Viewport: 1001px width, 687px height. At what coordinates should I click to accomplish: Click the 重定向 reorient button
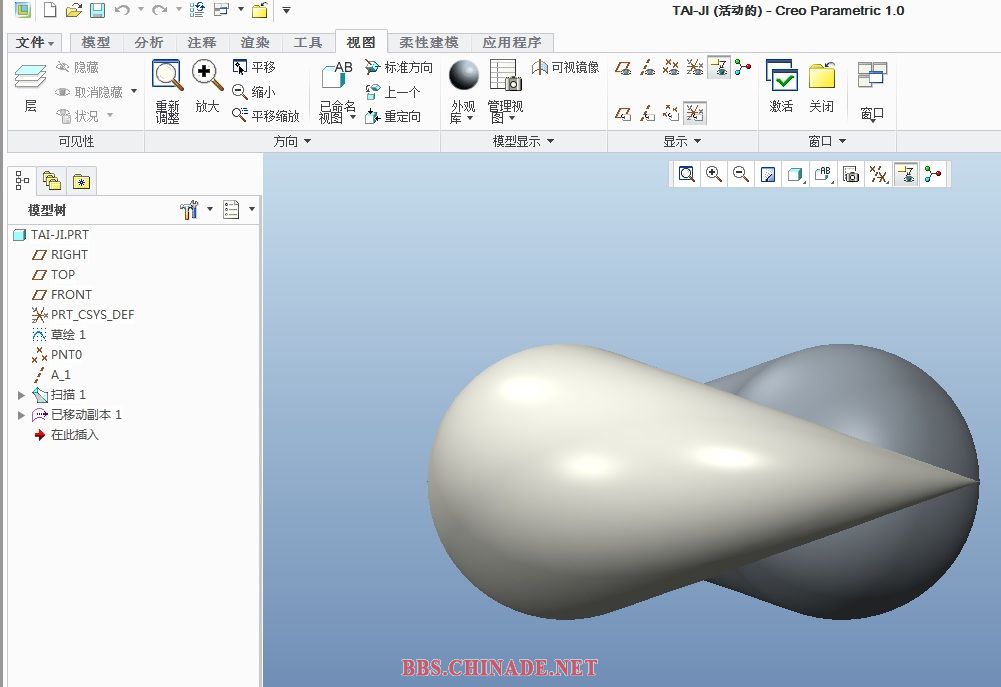(393, 117)
